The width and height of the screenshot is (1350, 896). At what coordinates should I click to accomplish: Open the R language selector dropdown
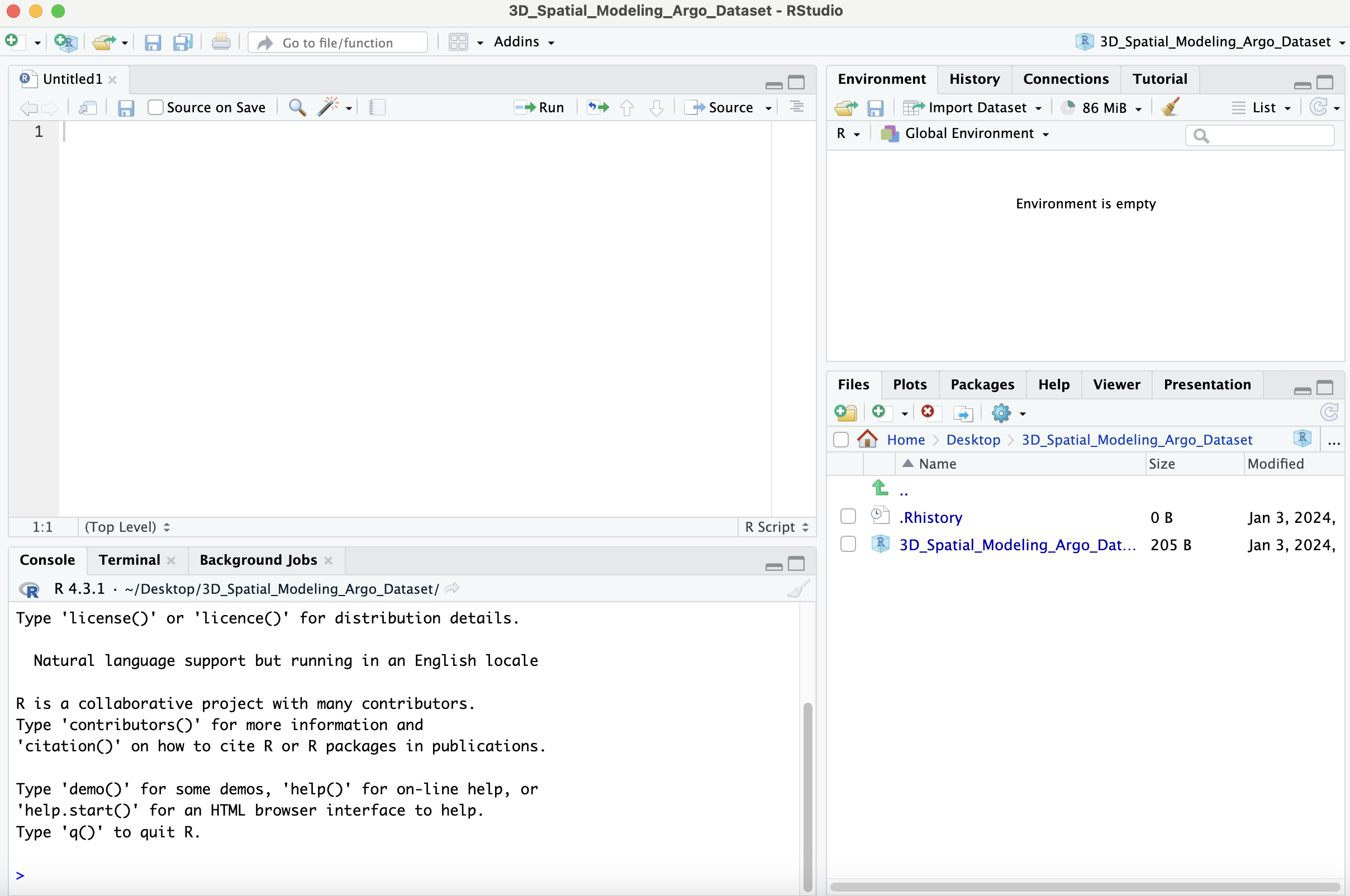pyautogui.click(x=849, y=133)
